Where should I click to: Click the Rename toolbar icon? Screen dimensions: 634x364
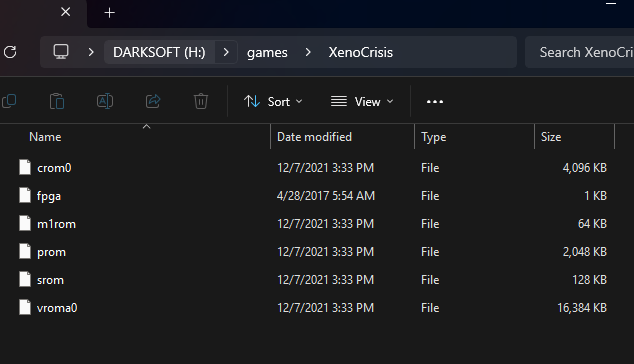[x=105, y=101]
